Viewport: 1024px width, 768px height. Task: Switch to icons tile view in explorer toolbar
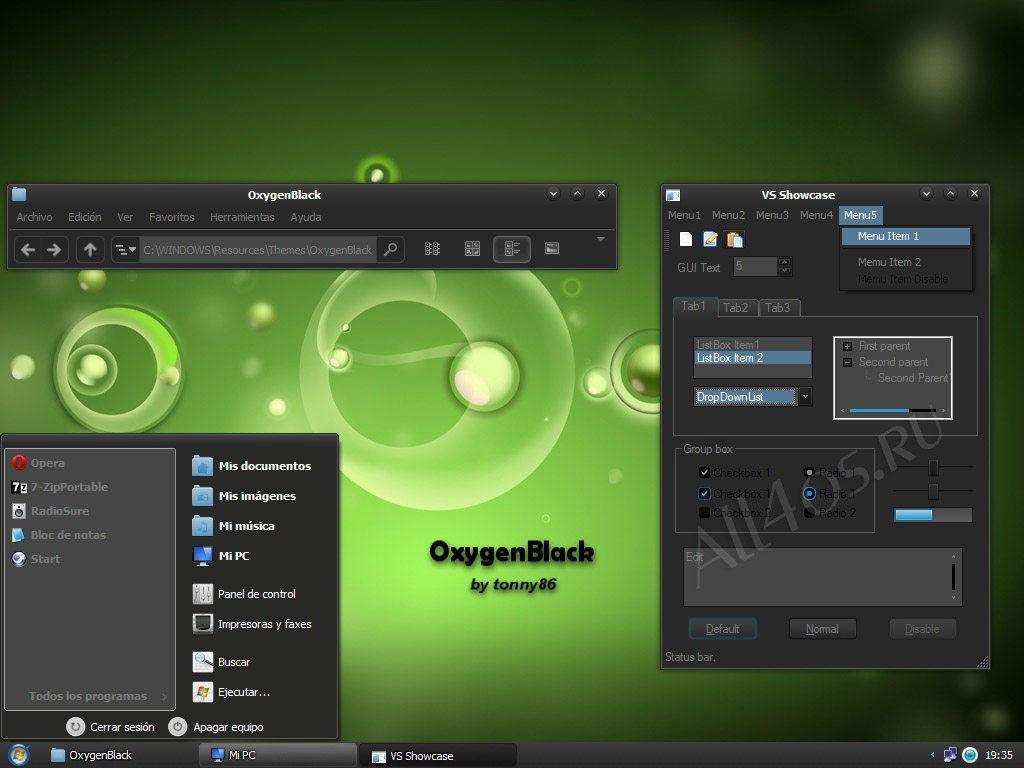click(472, 249)
